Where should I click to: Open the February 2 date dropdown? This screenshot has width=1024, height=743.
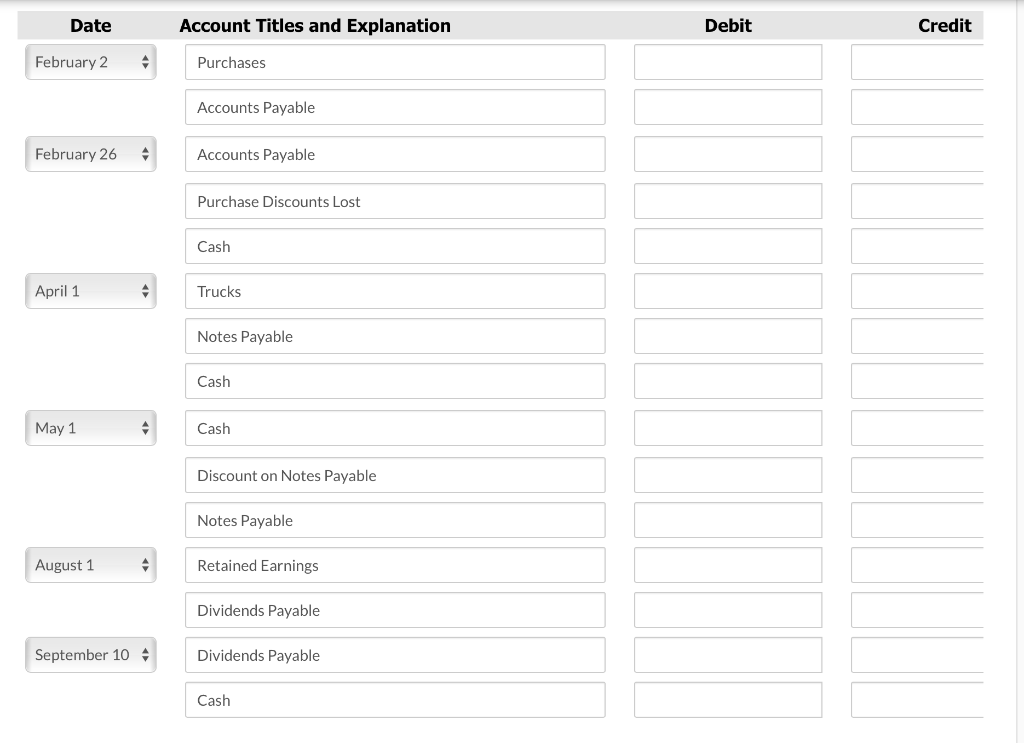[x=90, y=62]
